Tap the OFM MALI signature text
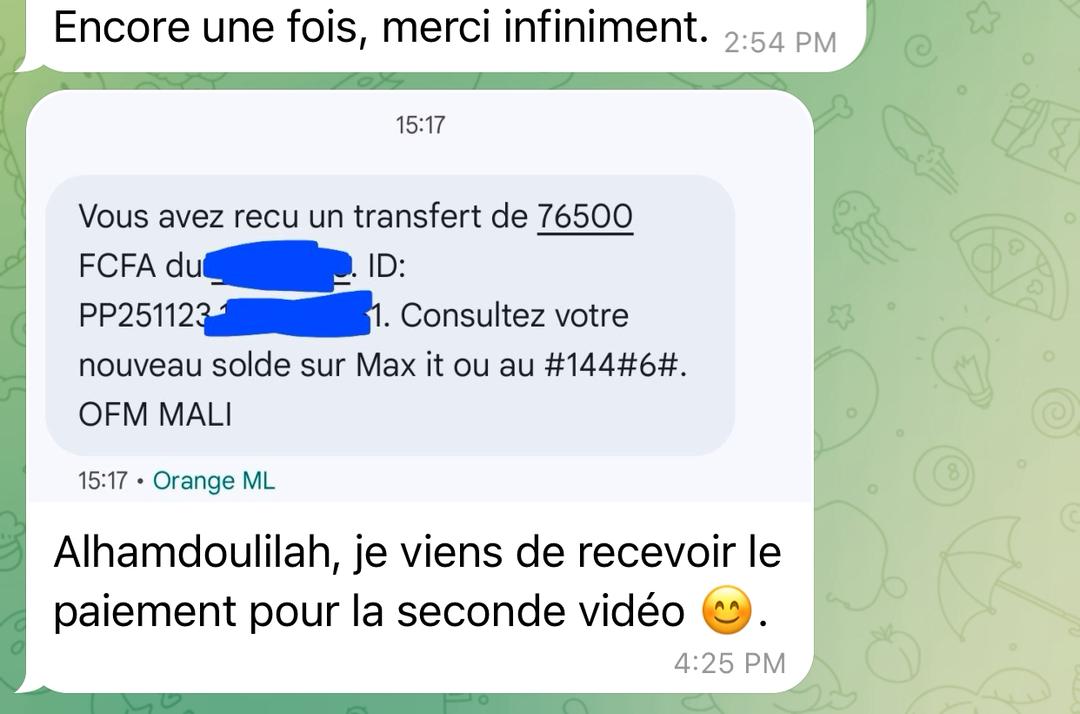1080x714 pixels. point(155,414)
